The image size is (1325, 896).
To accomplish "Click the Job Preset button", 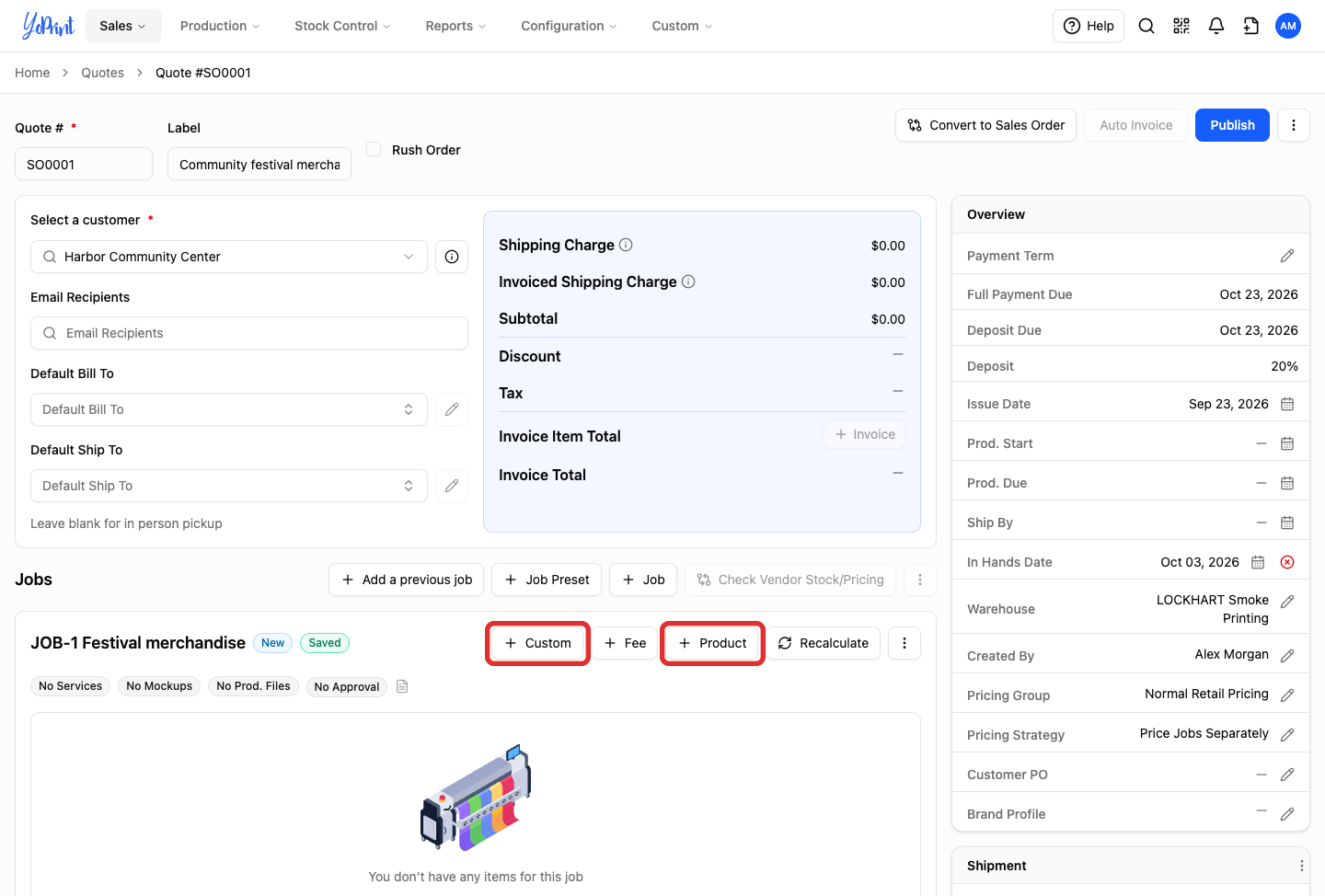I will (x=547, y=580).
